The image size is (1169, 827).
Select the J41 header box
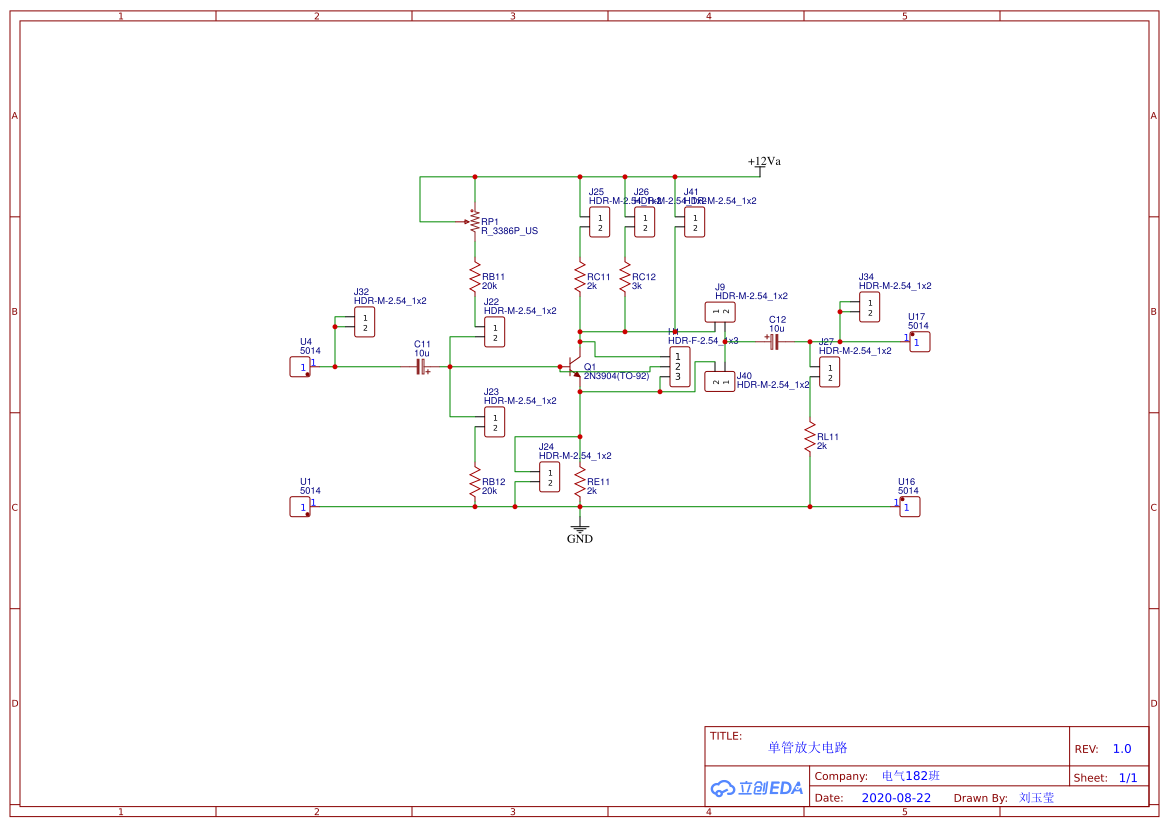[x=694, y=222]
